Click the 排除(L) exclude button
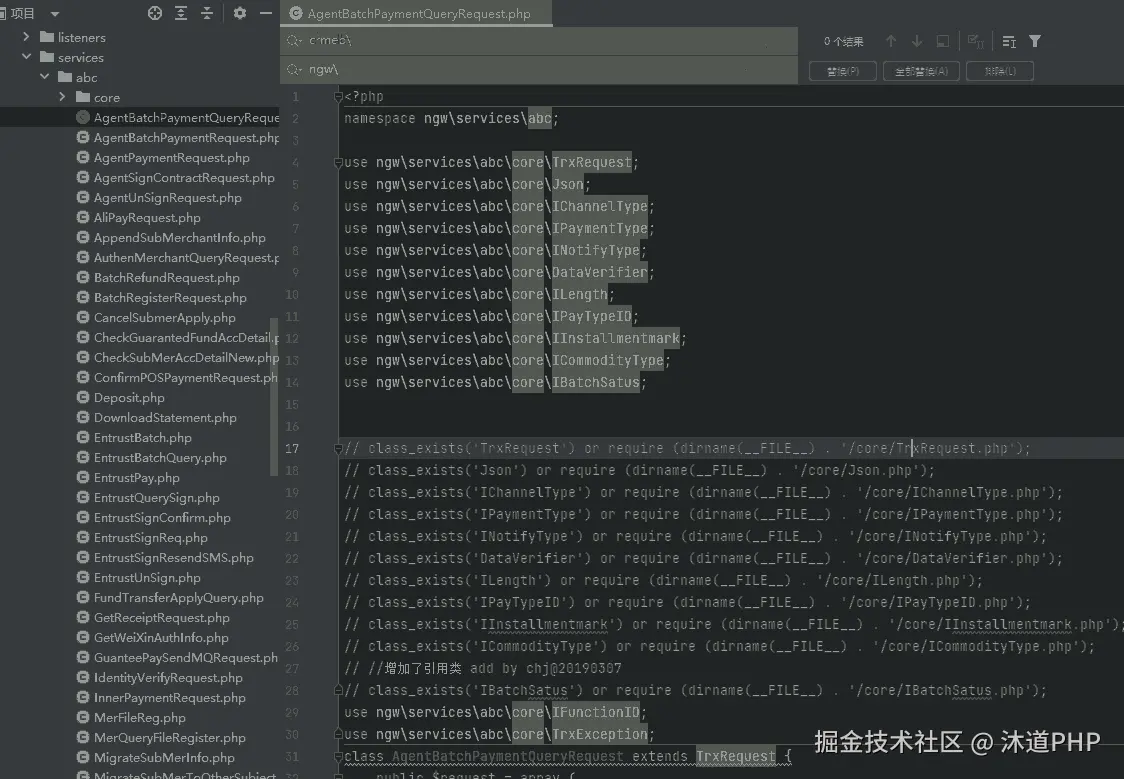1124x779 pixels. click(x=1000, y=71)
